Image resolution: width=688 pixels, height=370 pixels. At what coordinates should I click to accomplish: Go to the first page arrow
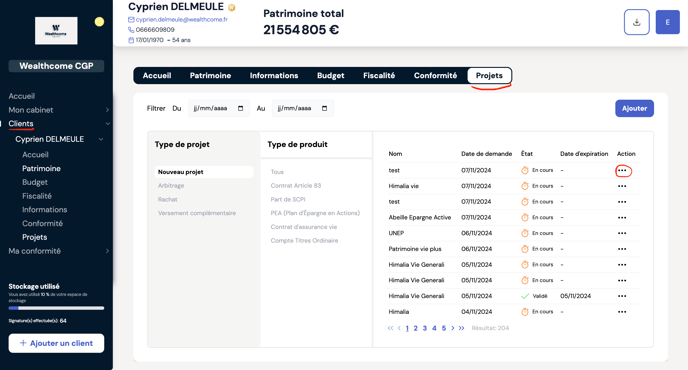tap(390, 328)
